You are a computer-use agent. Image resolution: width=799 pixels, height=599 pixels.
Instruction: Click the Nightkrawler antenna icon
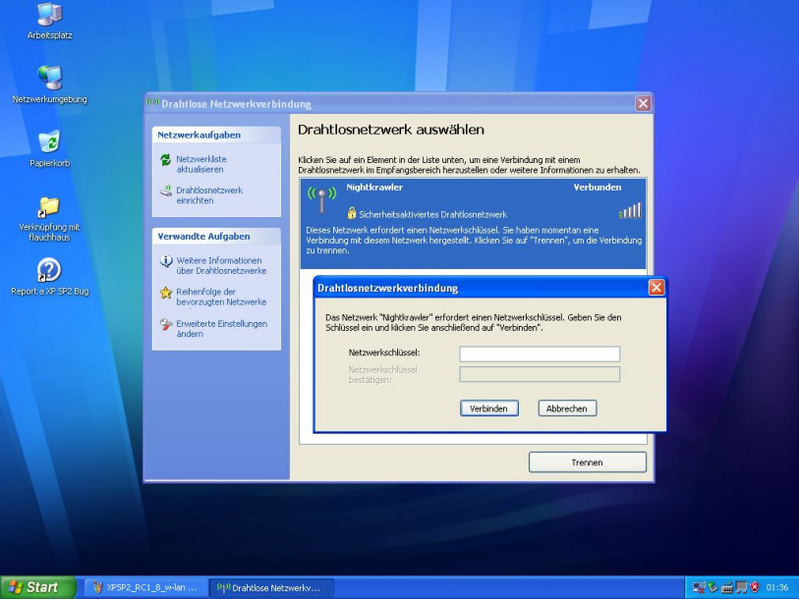[x=322, y=199]
